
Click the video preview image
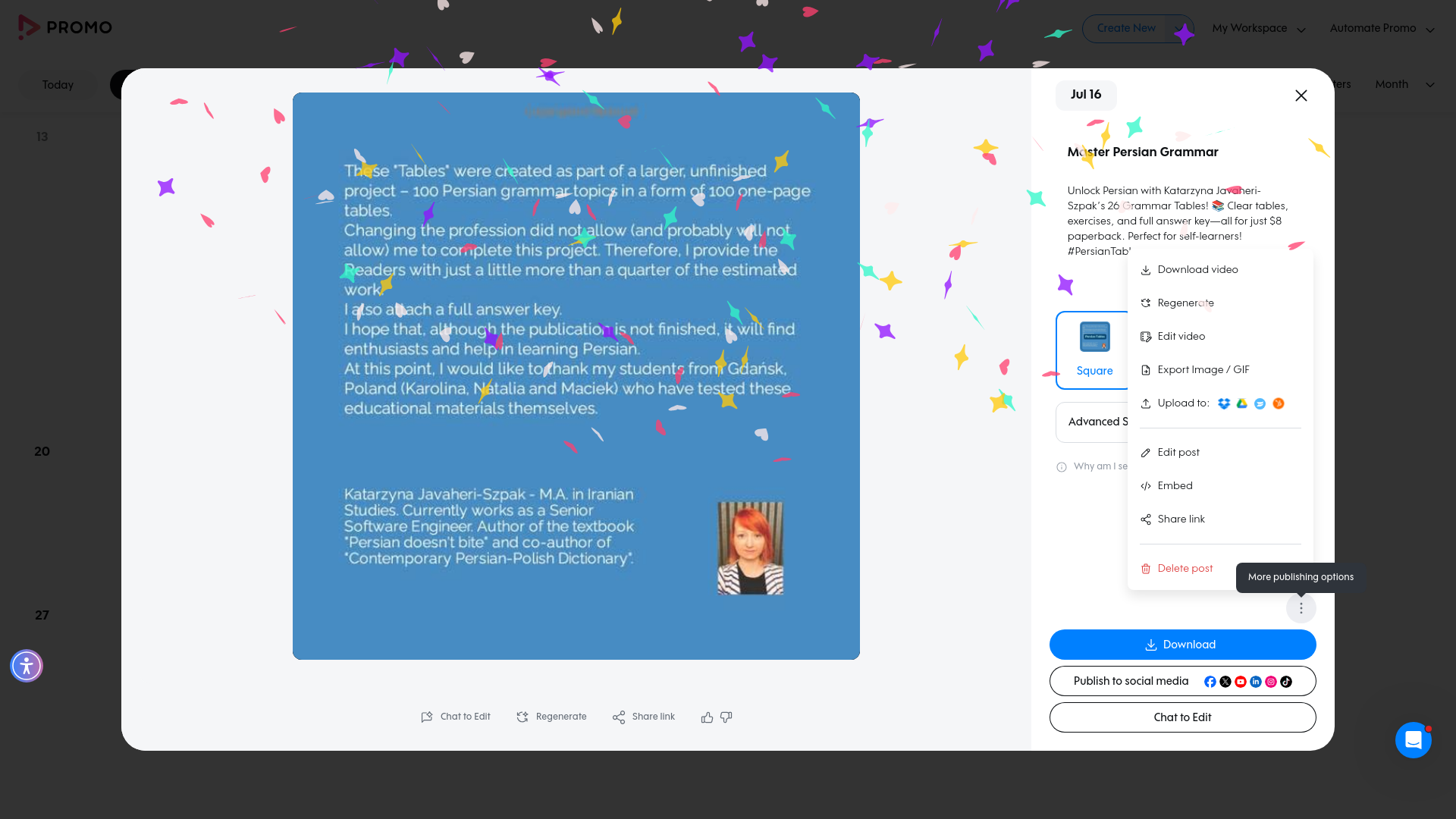[x=576, y=376]
